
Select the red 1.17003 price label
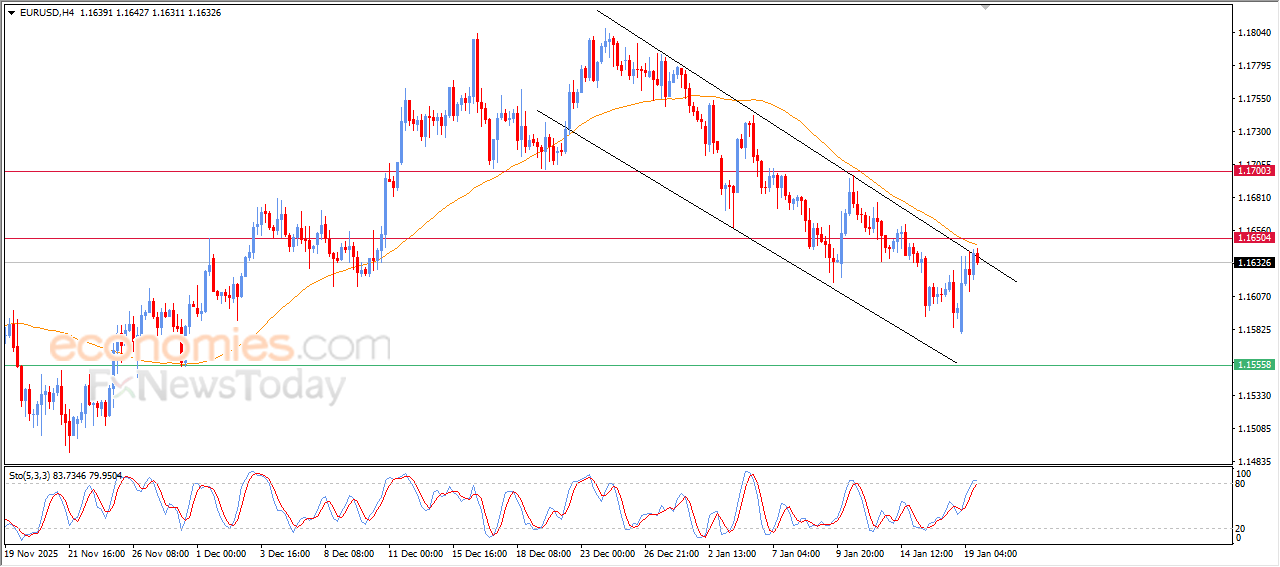(x=1254, y=171)
